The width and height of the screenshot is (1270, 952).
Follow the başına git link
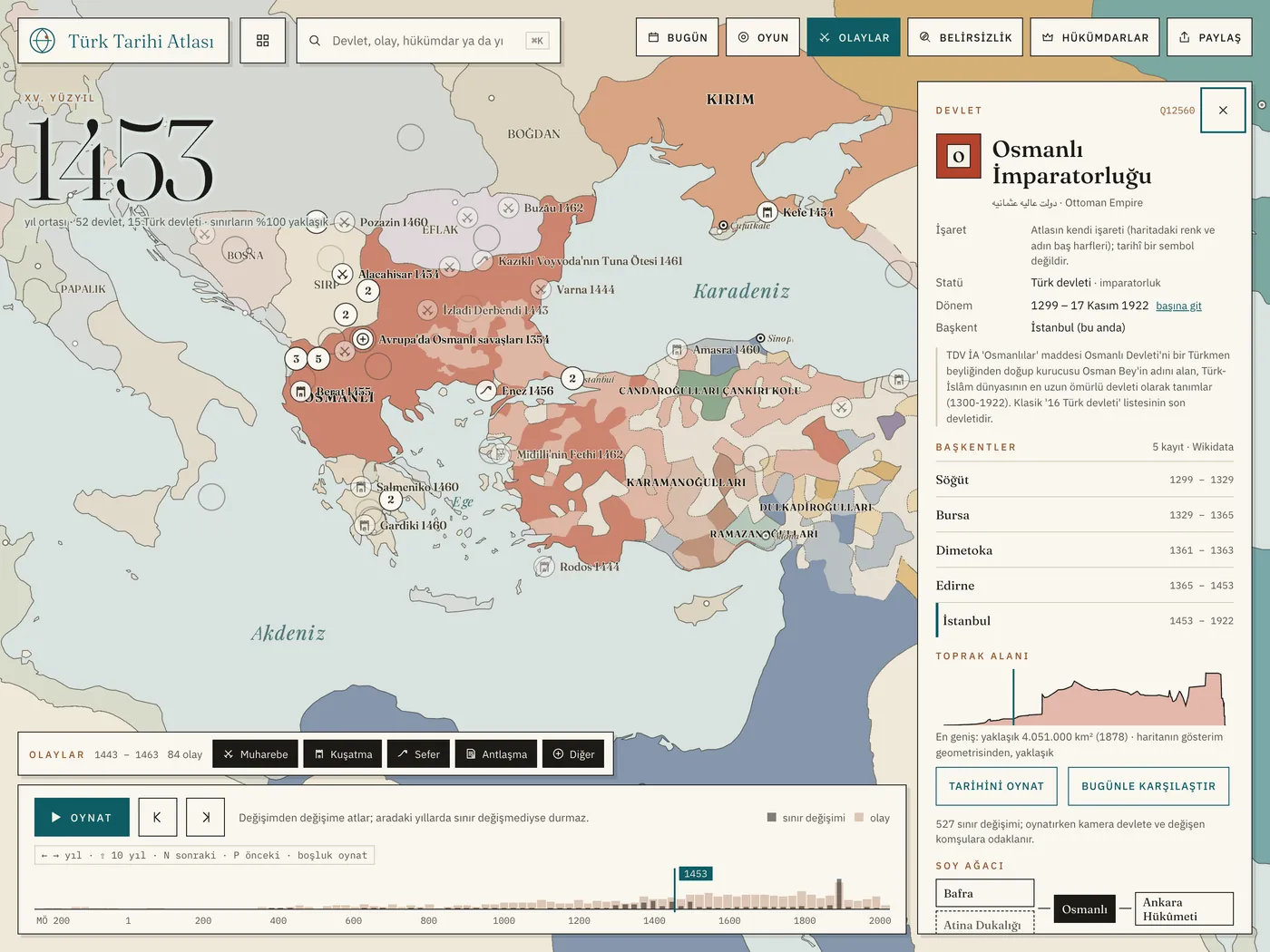coord(1178,306)
